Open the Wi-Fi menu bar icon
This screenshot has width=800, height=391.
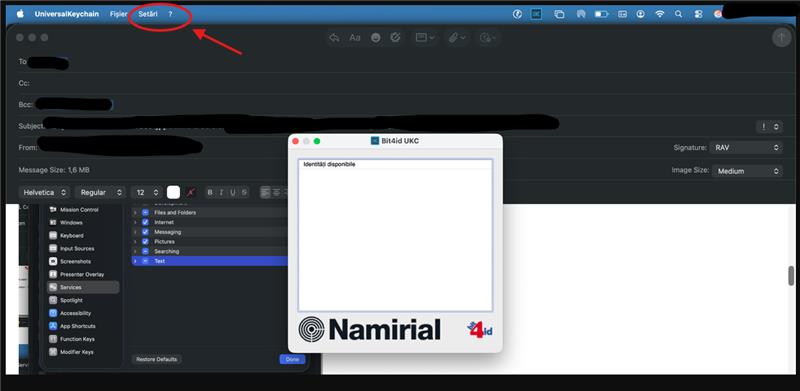[x=660, y=14]
